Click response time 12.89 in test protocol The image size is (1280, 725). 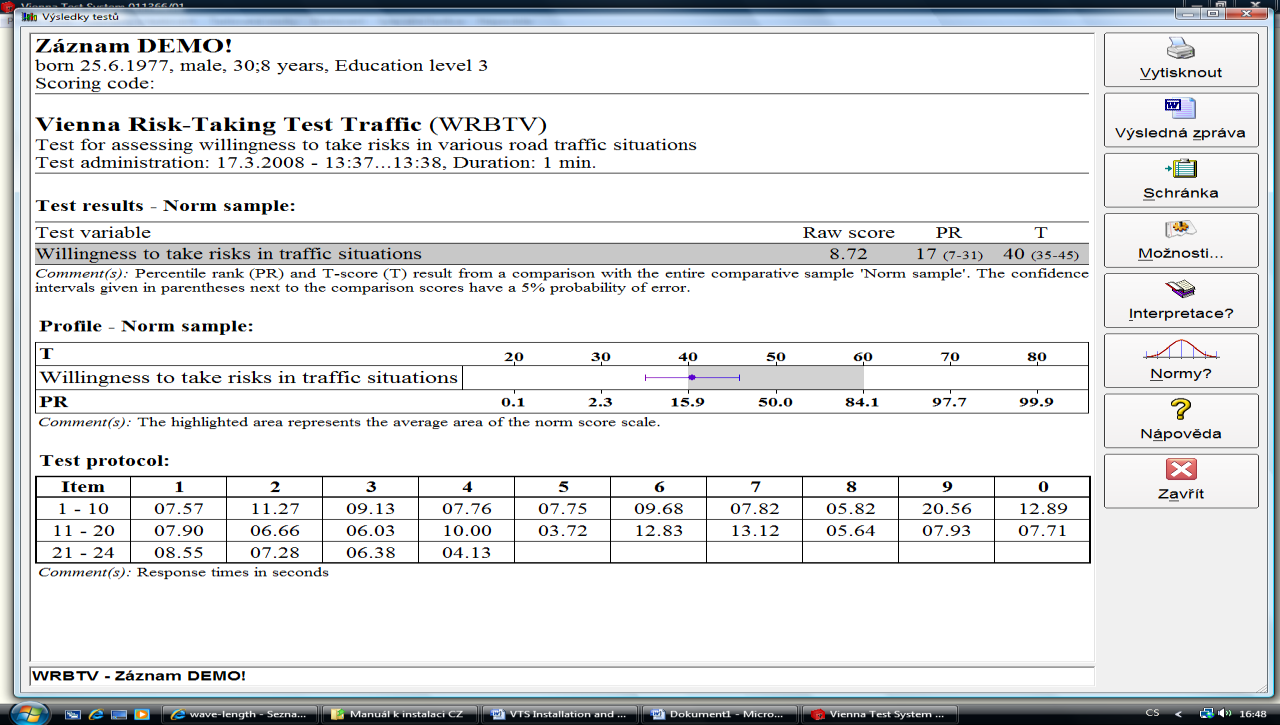tap(1042, 509)
